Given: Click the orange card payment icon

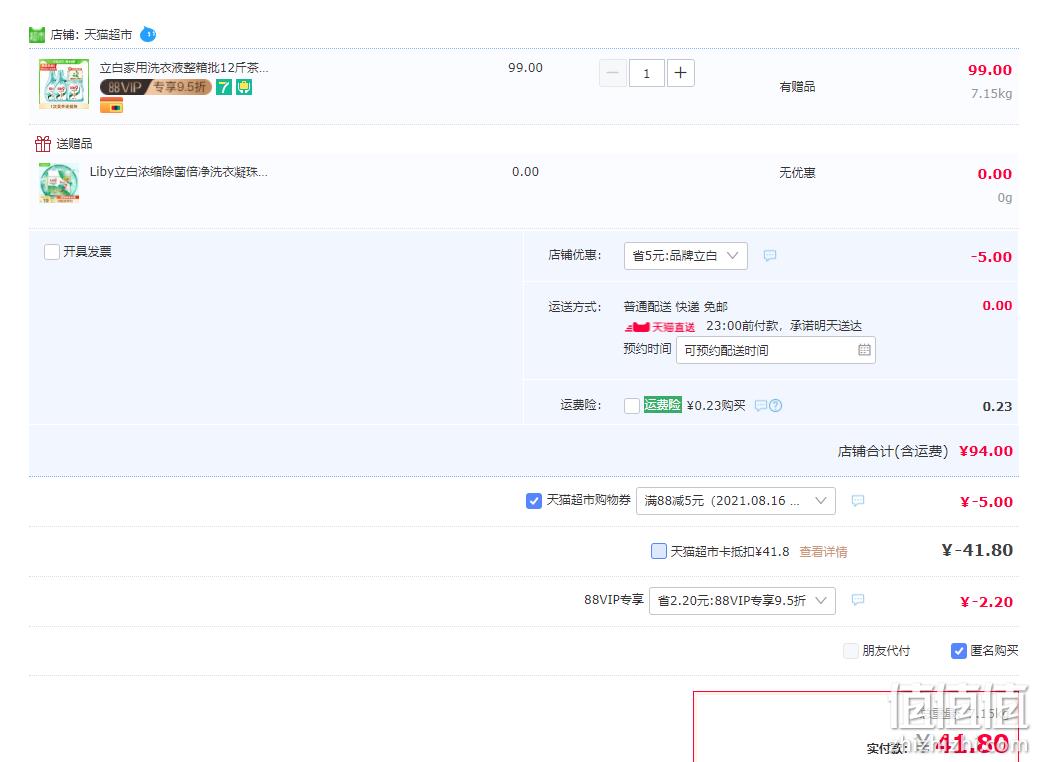Looking at the screenshot, I should click(x=111, y=105).
